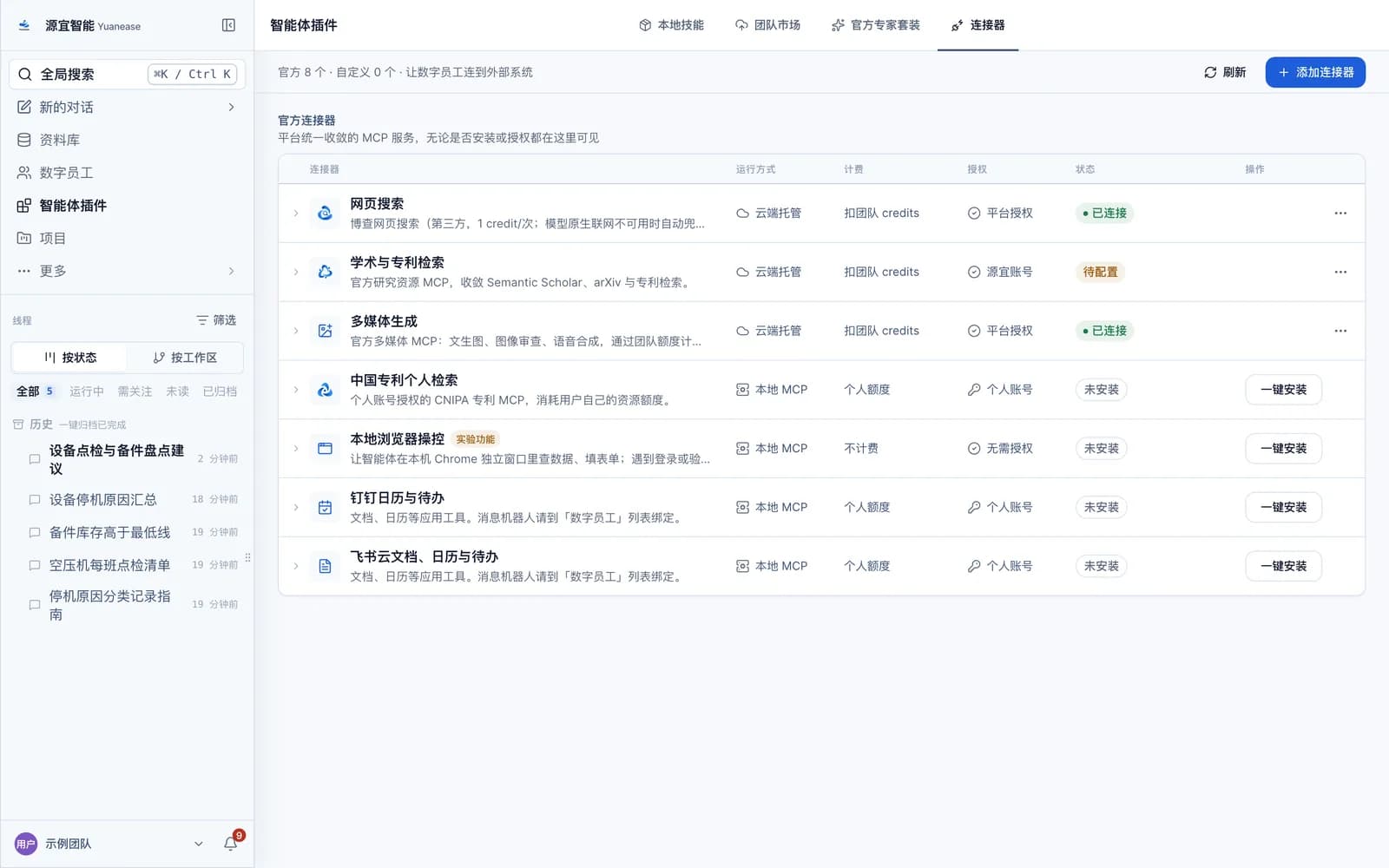Click the 学术与专利检索 connector icon
Viewport: 1389px width, 868px height.
[325, 272]
